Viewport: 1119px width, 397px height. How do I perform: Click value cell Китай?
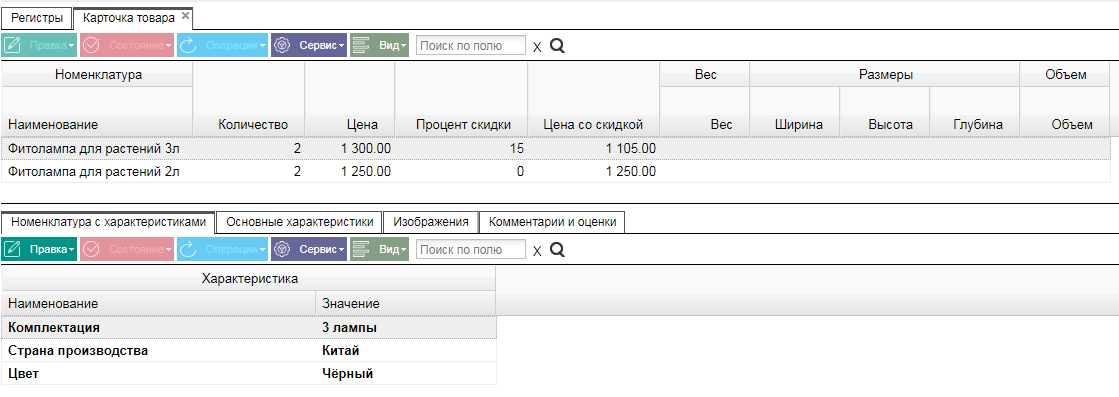405,351
